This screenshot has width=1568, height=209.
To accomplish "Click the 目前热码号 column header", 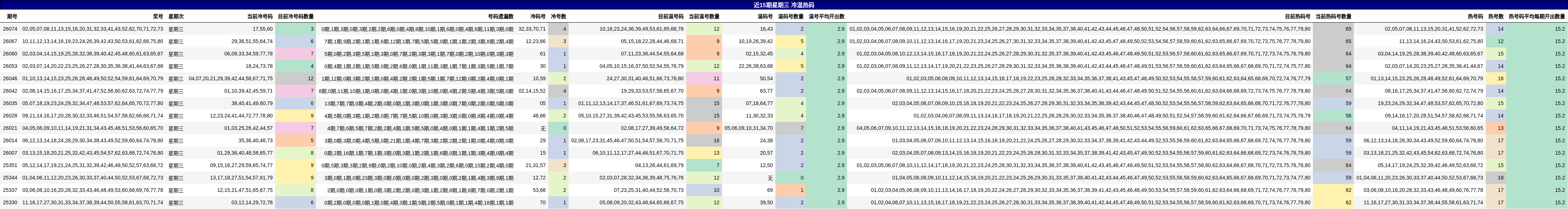I will tap(1298, 17).
